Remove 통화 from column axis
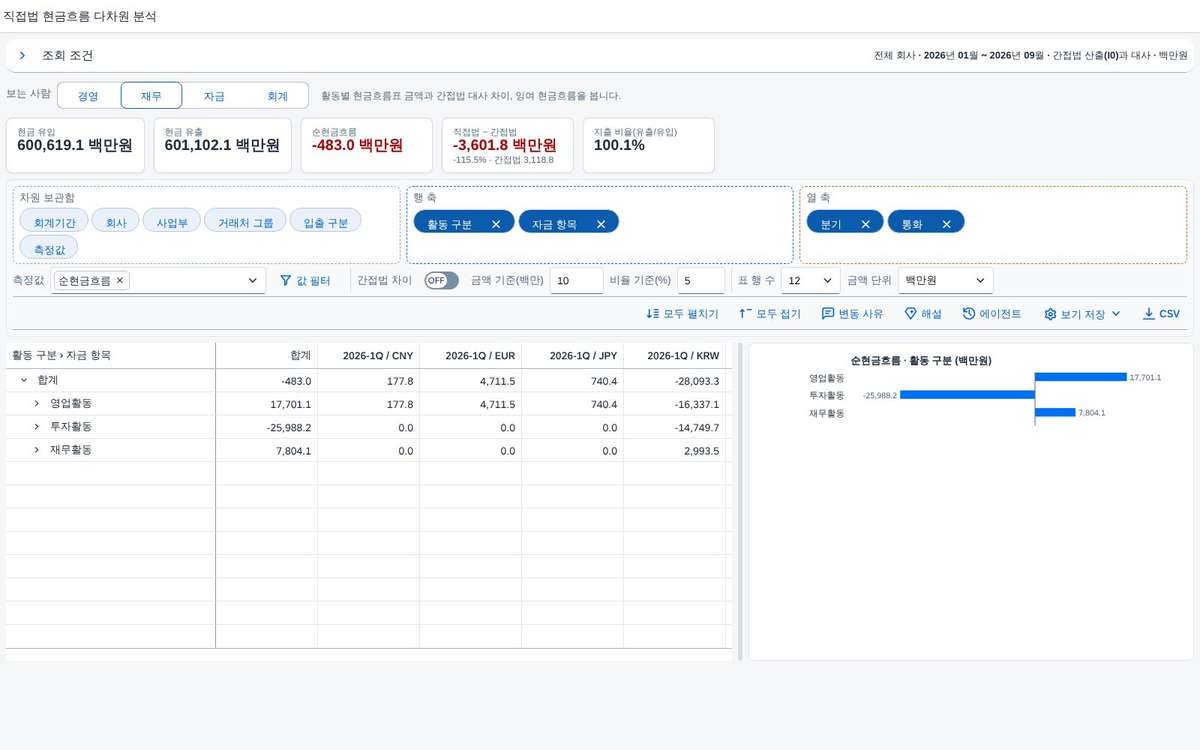This screenshot has height=750, width=1200. tap(946, 224)
